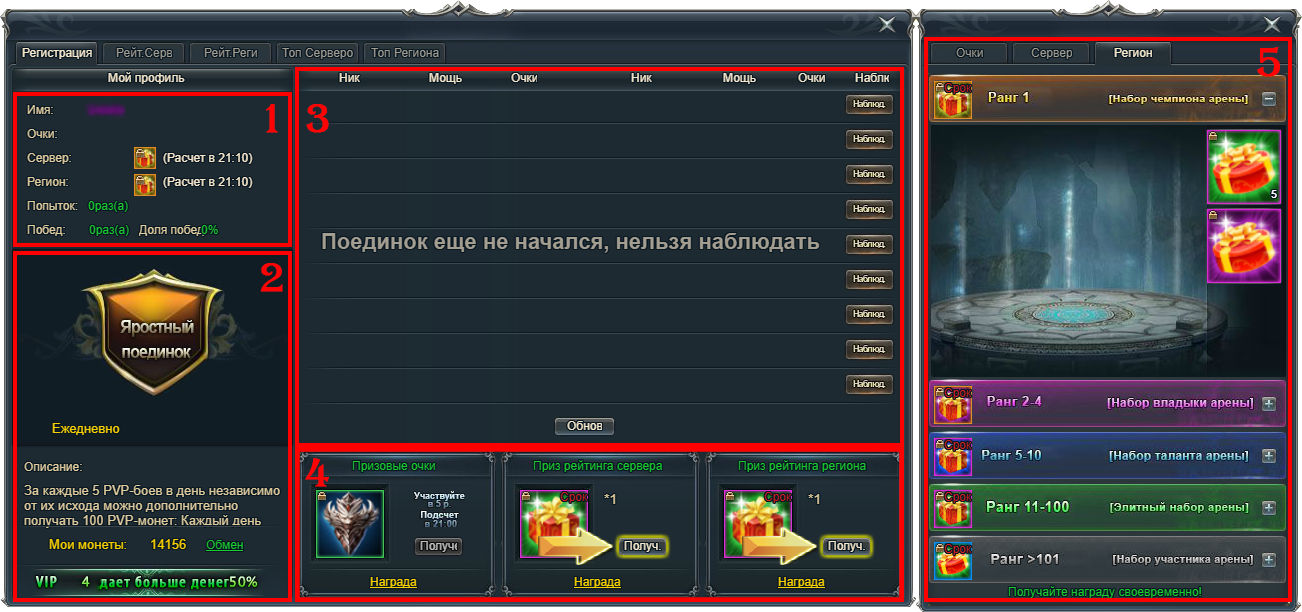Image resolution: width=1302 pixels, height=612 pixels.
Task: Click the Обмен coin exchange link
Action: point(224,545)
